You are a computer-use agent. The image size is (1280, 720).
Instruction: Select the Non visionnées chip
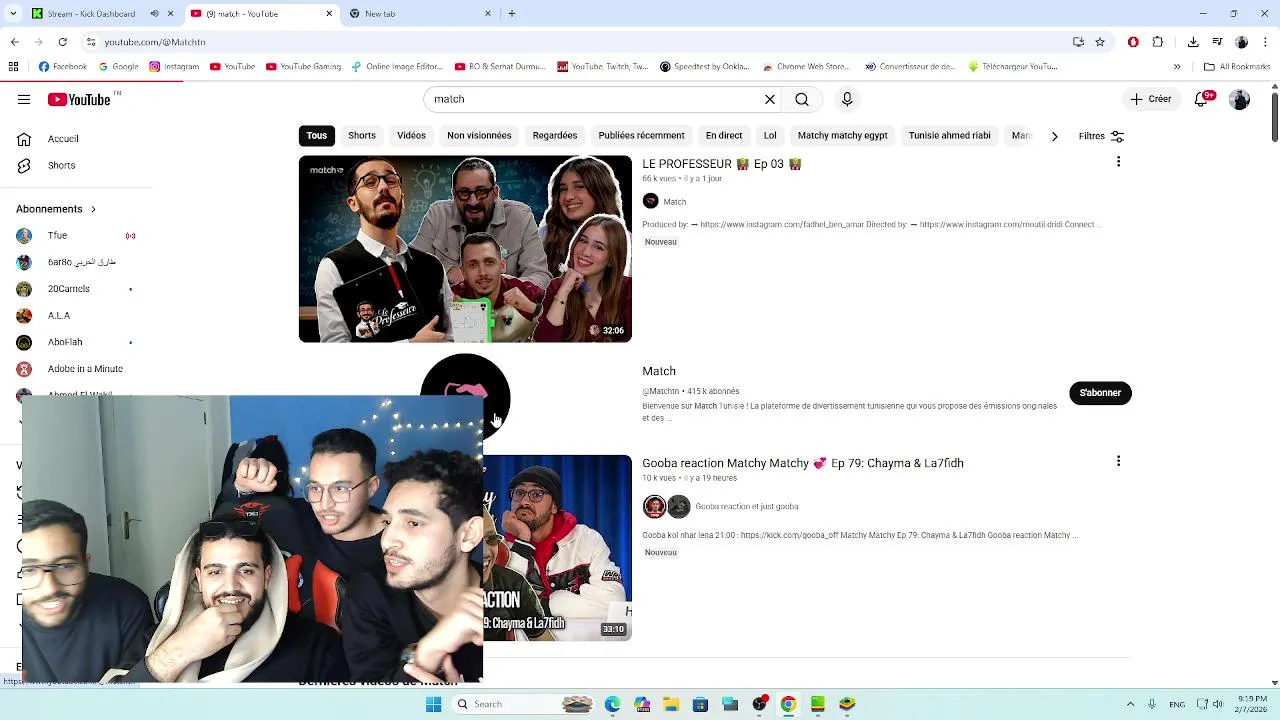pos(479,136)
